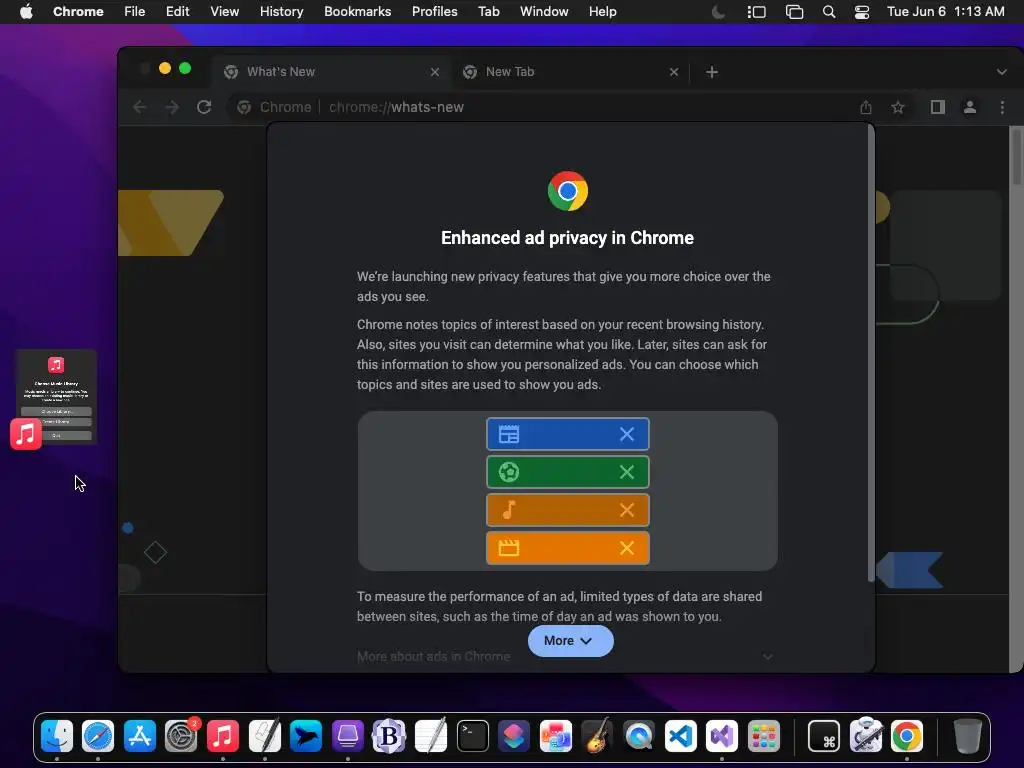This screenshot has height=768, width=1024.
Task: Open Finder from the dock
Action: (57, 736)
